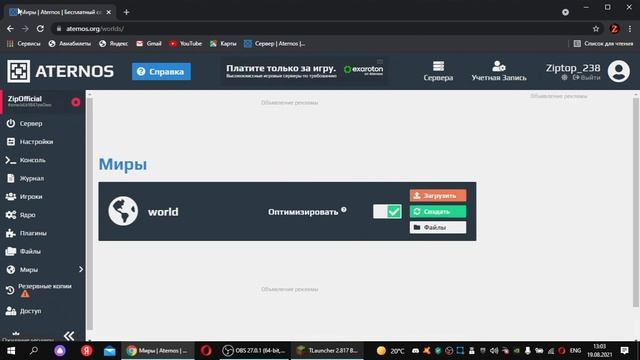Click the green Создать button
Viewport: 640px width, 360px height.
pos(438,211)
